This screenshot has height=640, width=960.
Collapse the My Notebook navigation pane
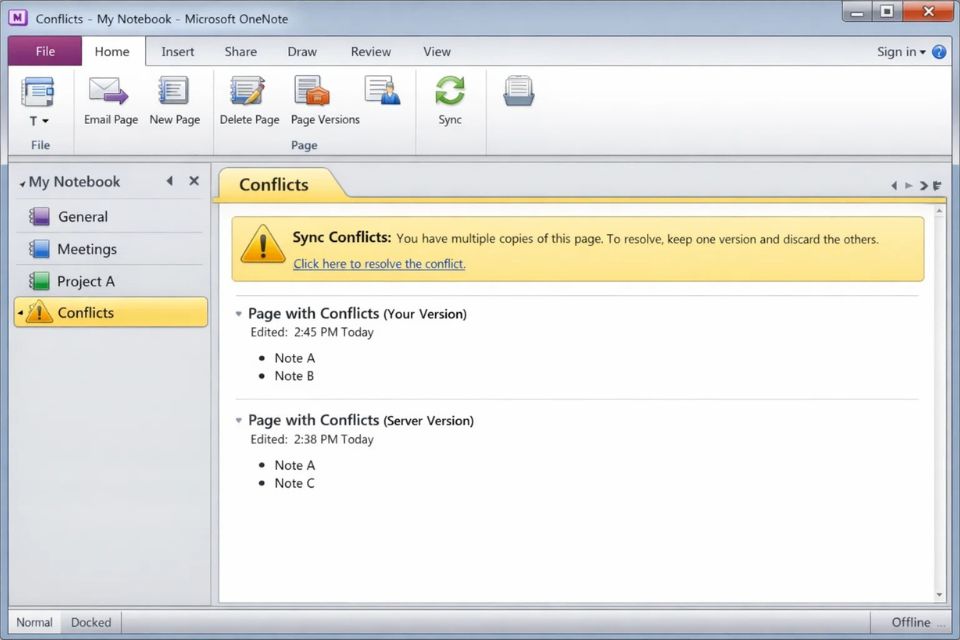(169, 181)
